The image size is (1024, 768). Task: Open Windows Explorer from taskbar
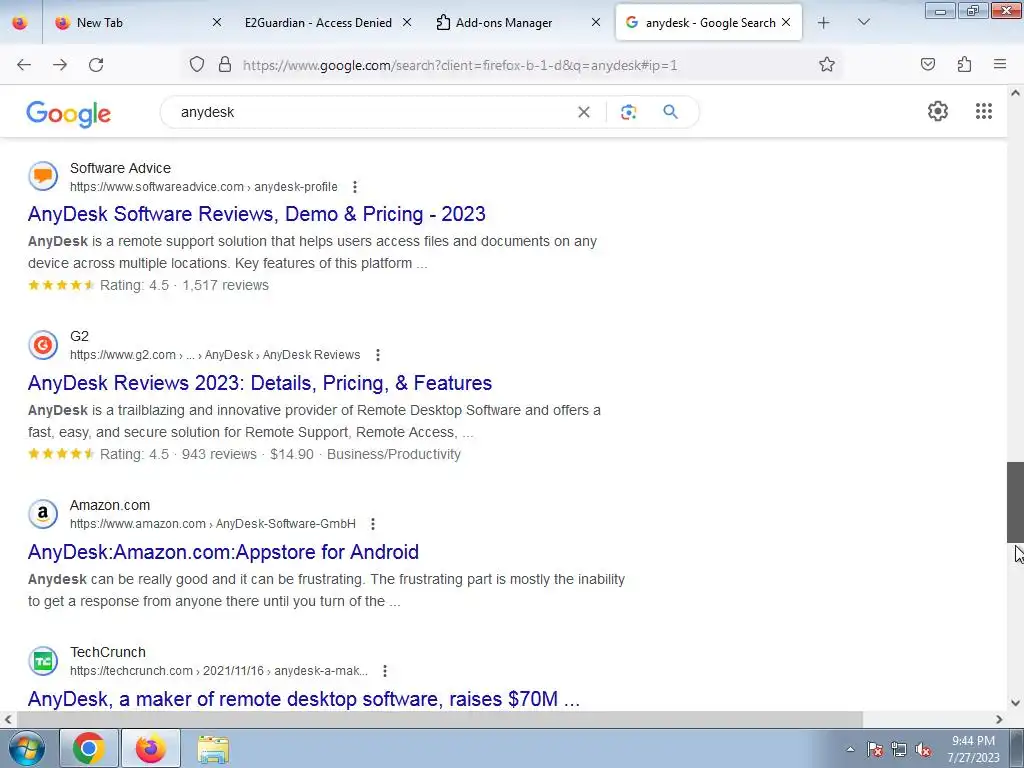[x=213, y=748]
